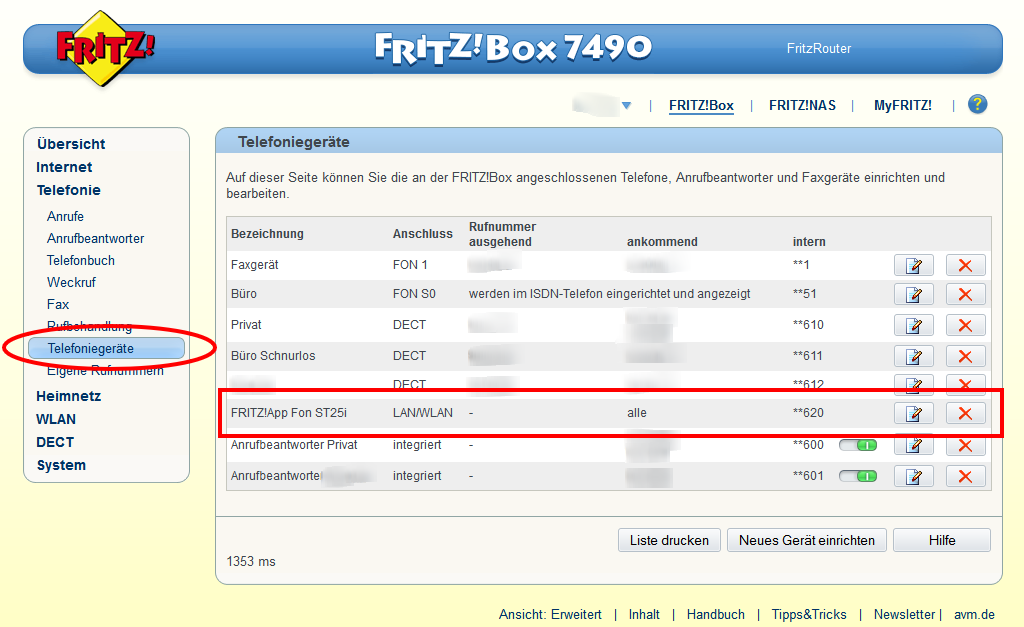Edit the Büro Schnurlos device
This screenshot has height=627, width=1024.
coord(914,357)
